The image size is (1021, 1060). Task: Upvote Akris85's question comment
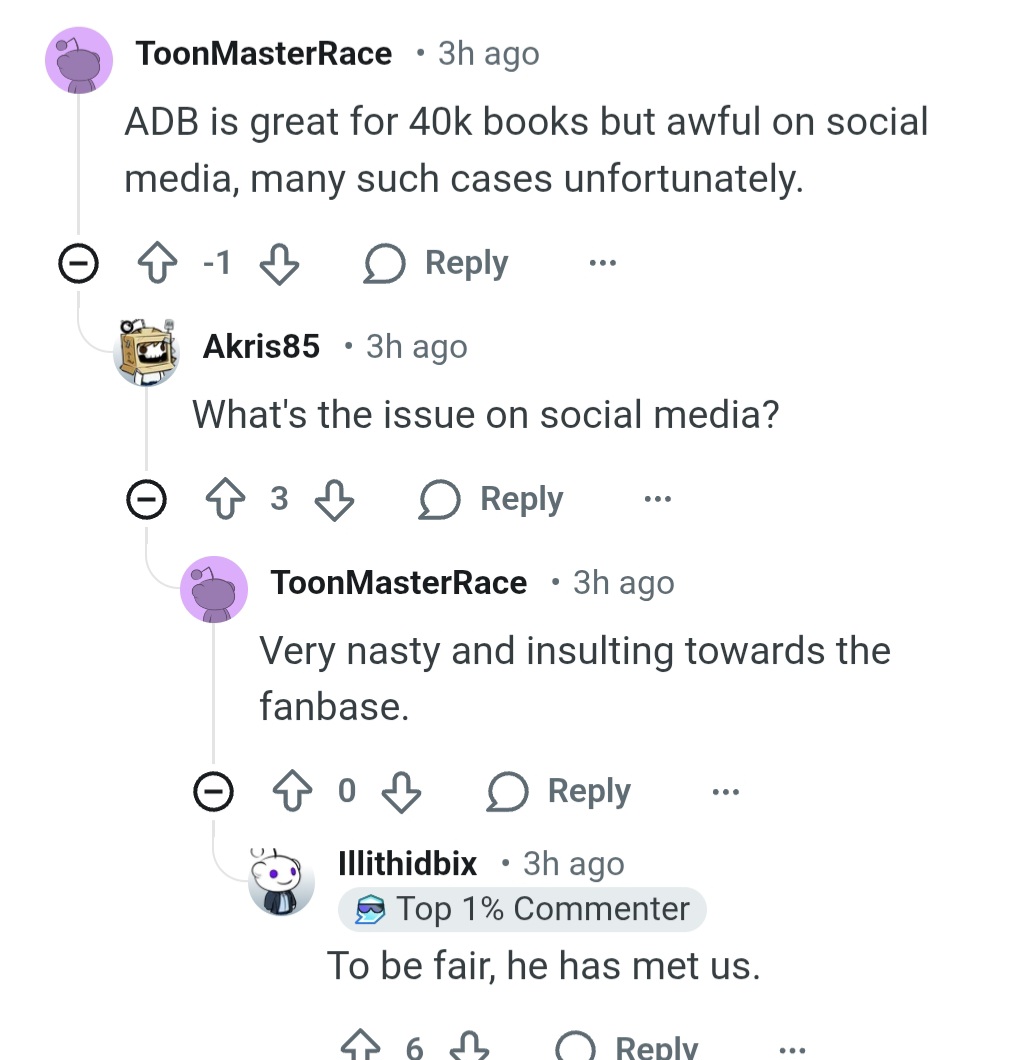pos(224,499)
